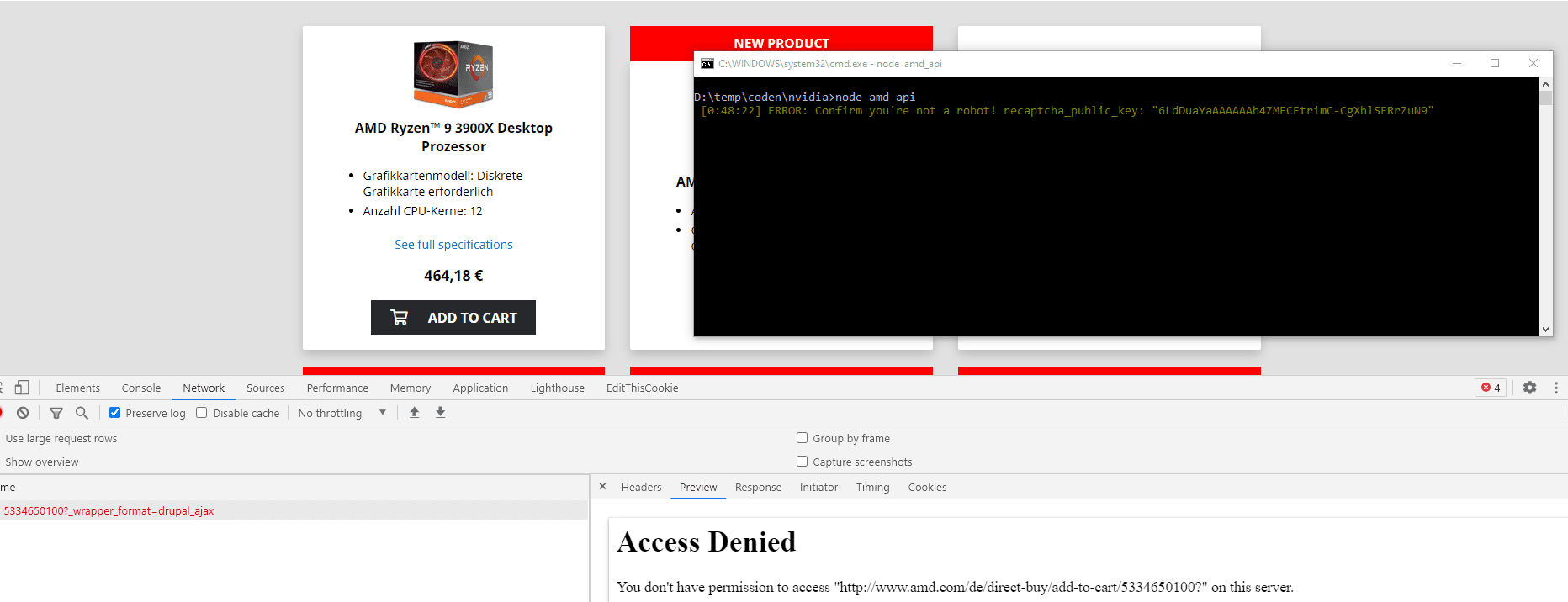Click the permission error message in preview
Image resolution: width=1568 pixels, height=602 pixels.
tap(955, 587)
